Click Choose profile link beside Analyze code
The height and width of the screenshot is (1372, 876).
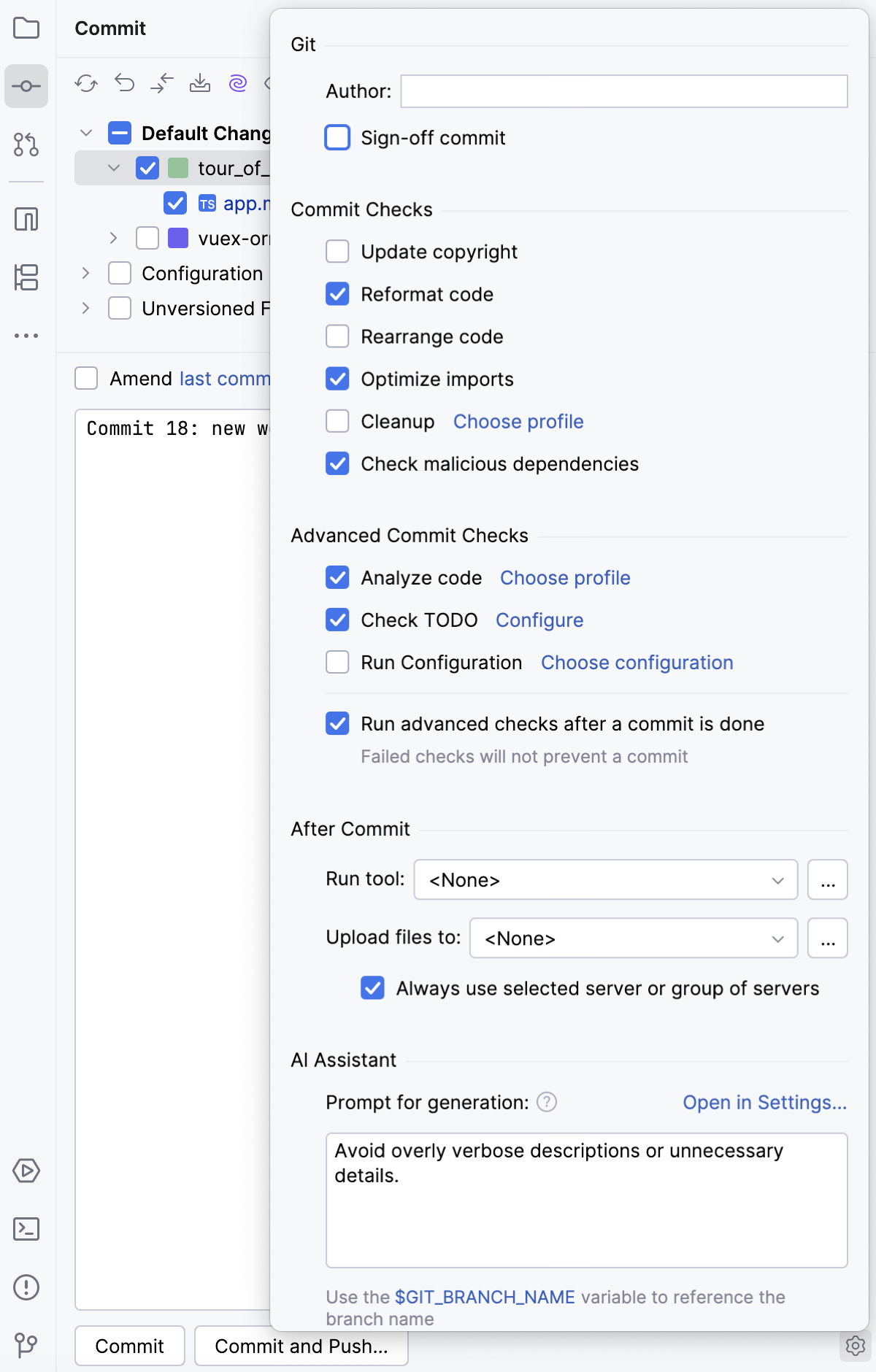click(565, 578)
